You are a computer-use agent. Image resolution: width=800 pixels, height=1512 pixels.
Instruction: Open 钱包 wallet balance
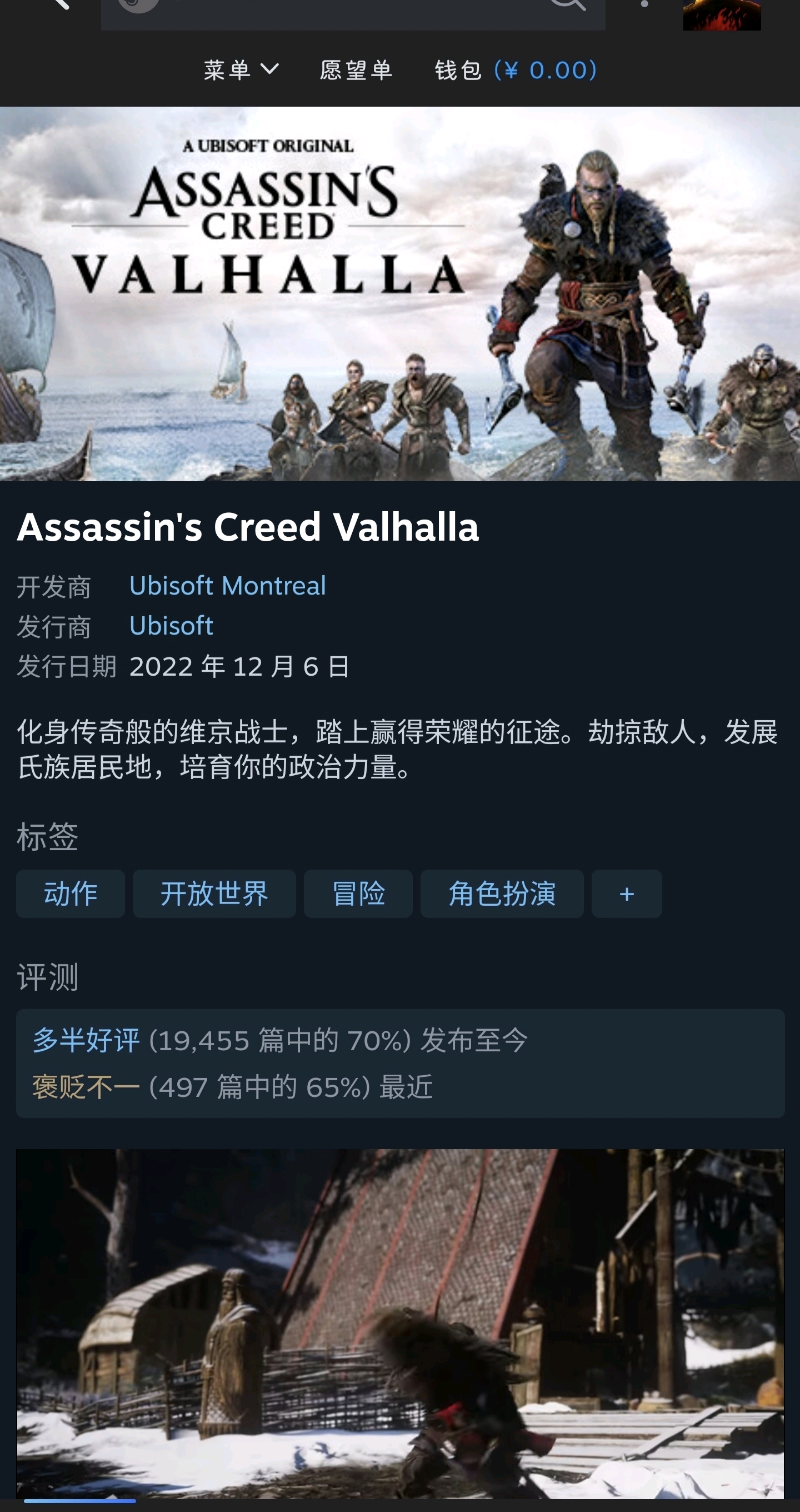click(x=516, y=70)
